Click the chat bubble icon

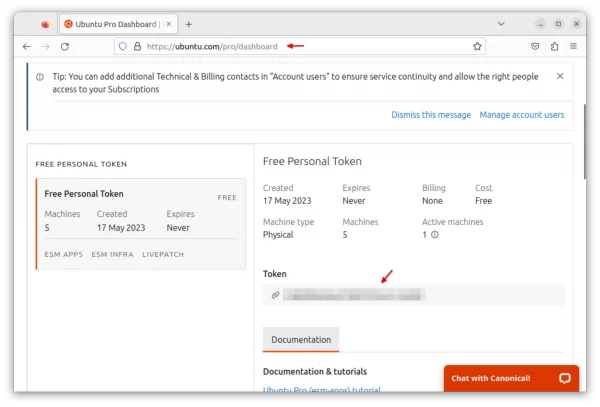coord(564,378)
